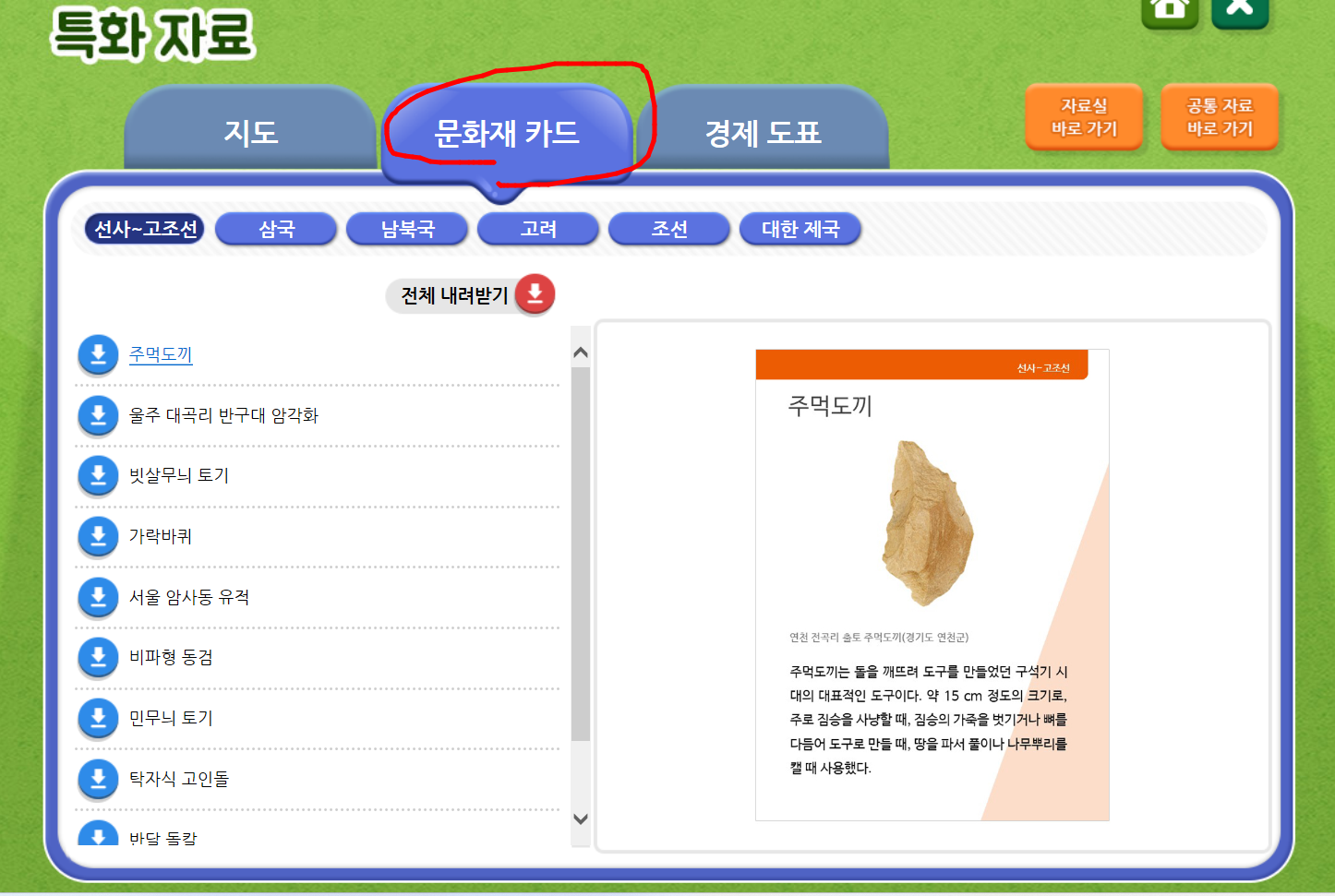
Task: Download the 울주 대곡리 반구대 암각화 card via its icon
Action: (x=98, y=416)
